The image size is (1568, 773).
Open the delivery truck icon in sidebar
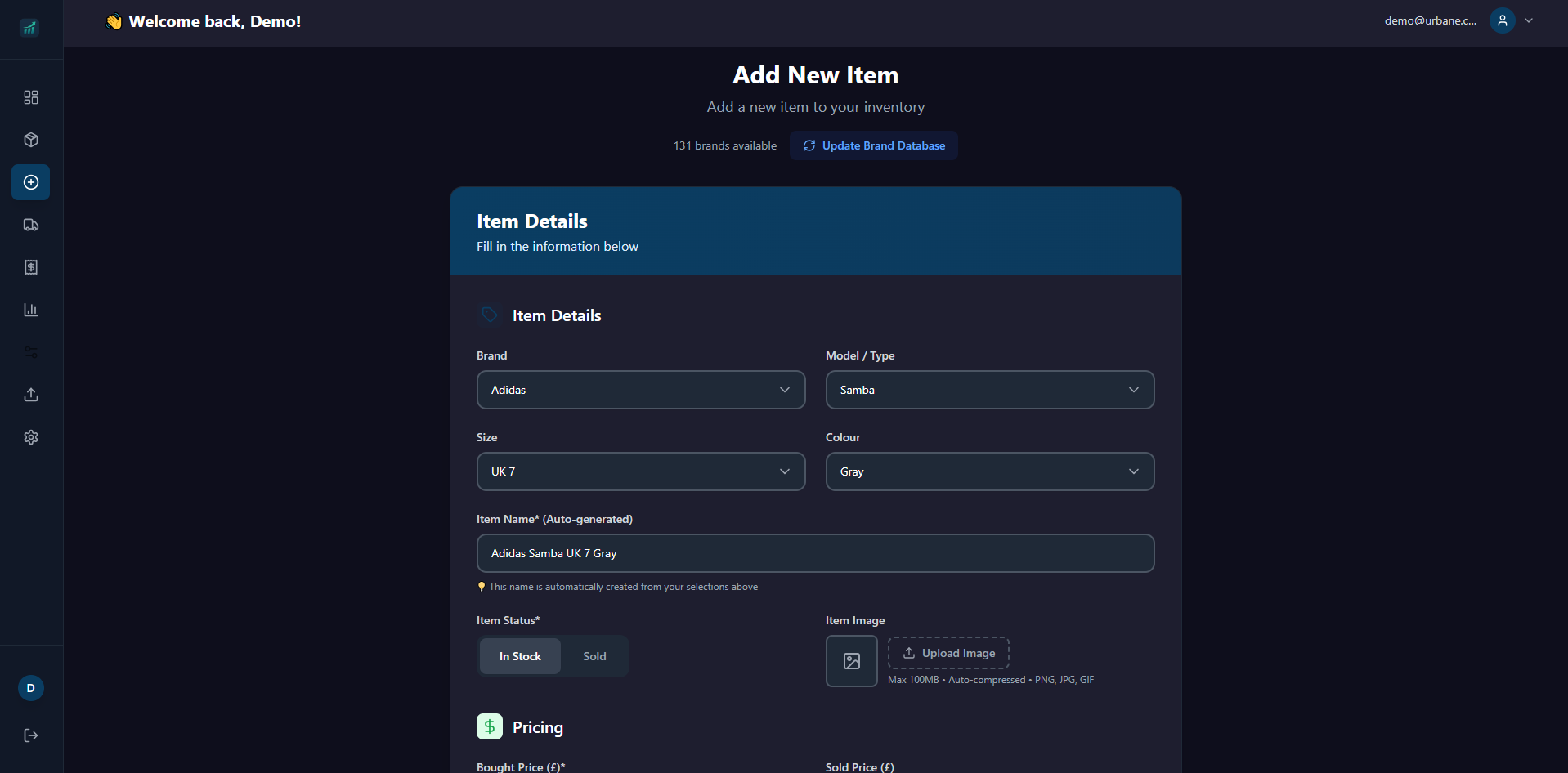(x=31, y=225)
